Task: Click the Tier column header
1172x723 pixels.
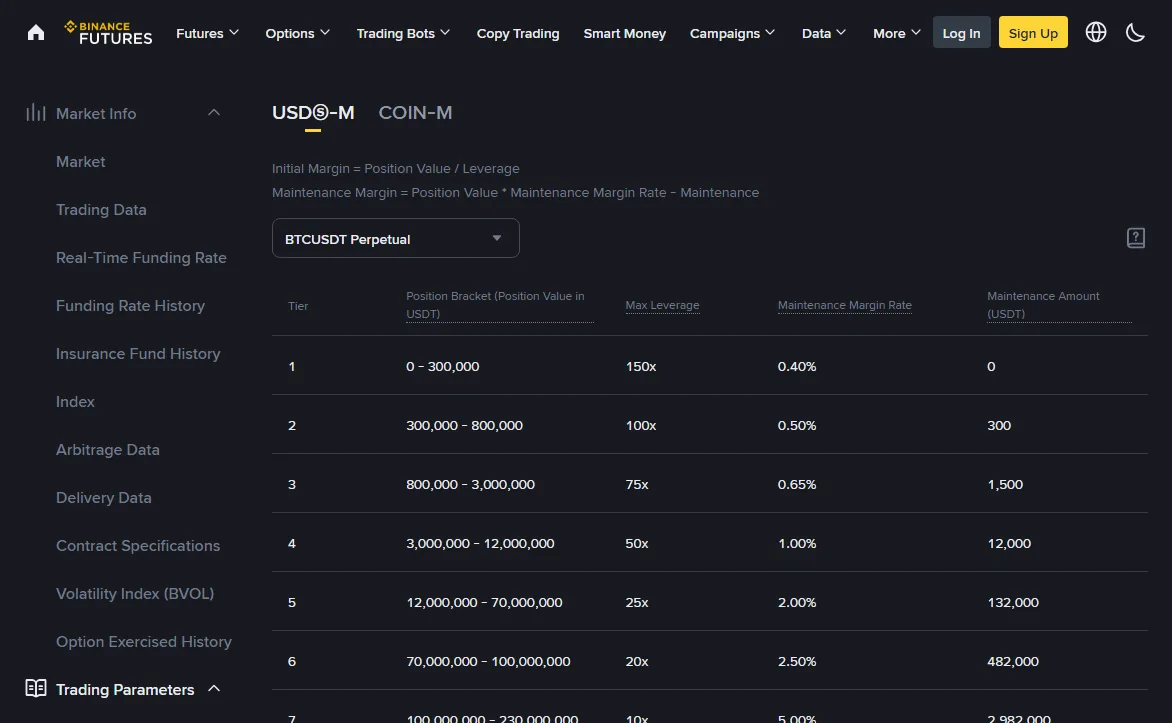Action: [298, 306]
